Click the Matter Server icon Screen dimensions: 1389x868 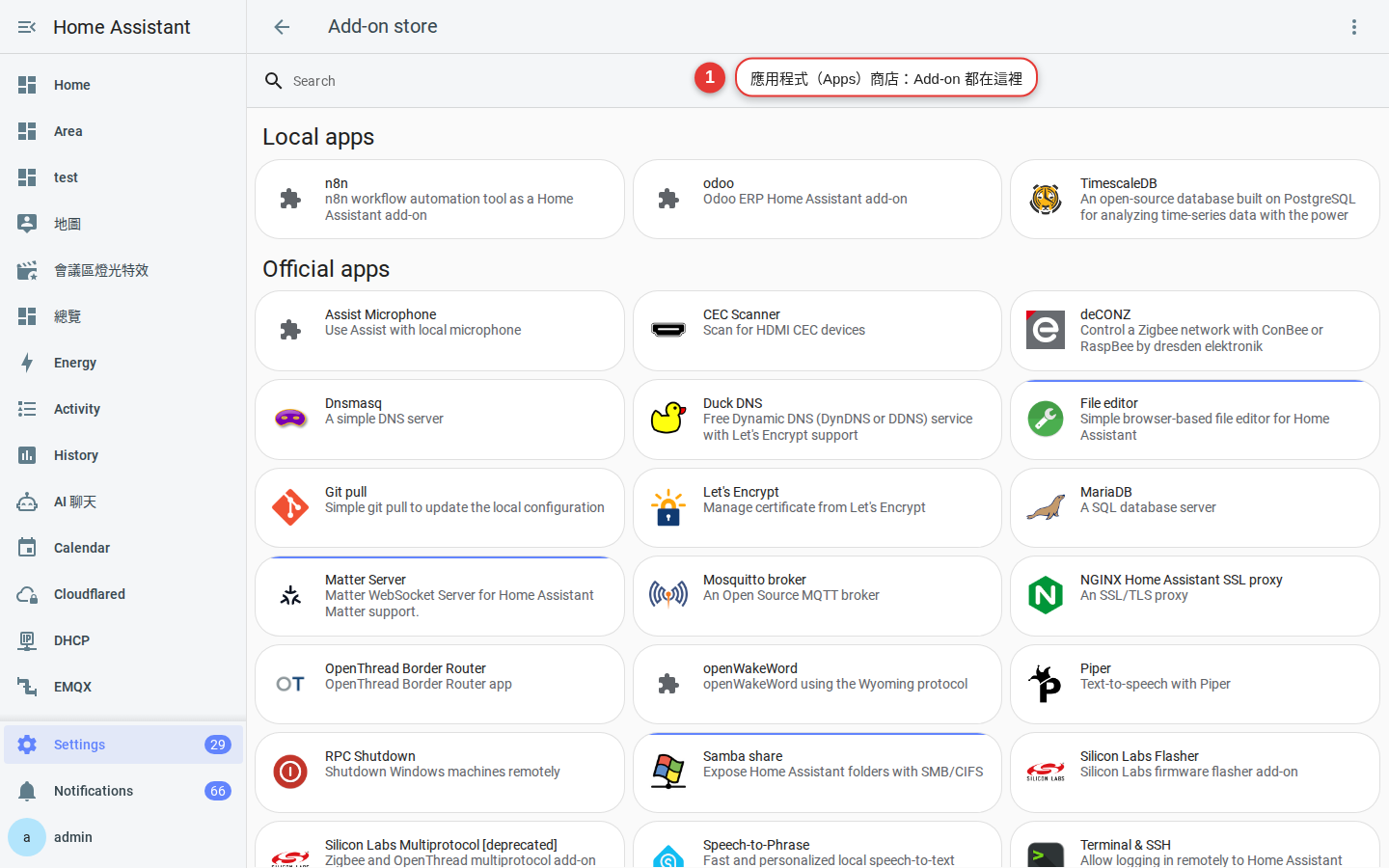(x=290, y=596)
